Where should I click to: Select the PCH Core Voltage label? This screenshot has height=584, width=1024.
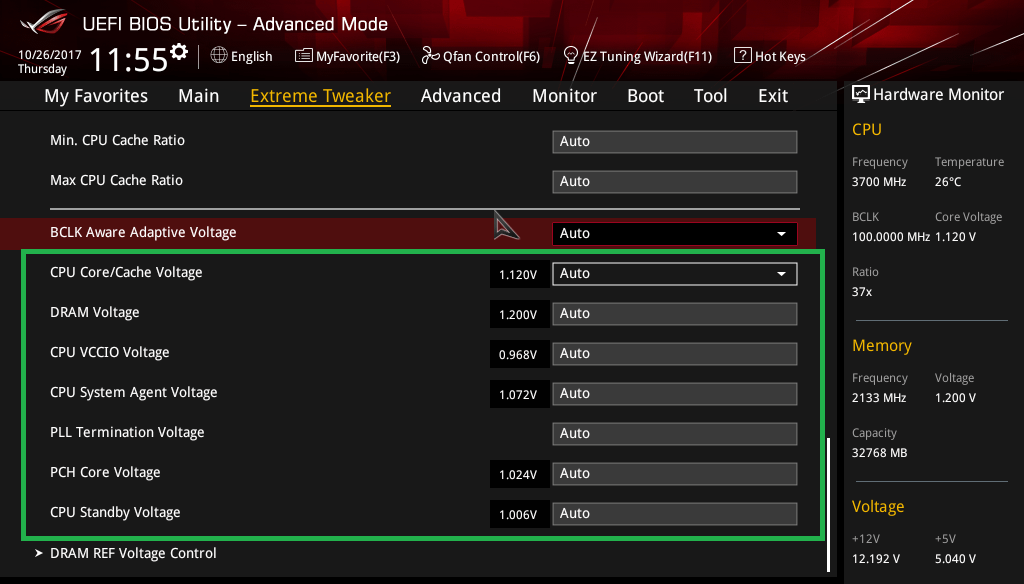pos(105,472)
